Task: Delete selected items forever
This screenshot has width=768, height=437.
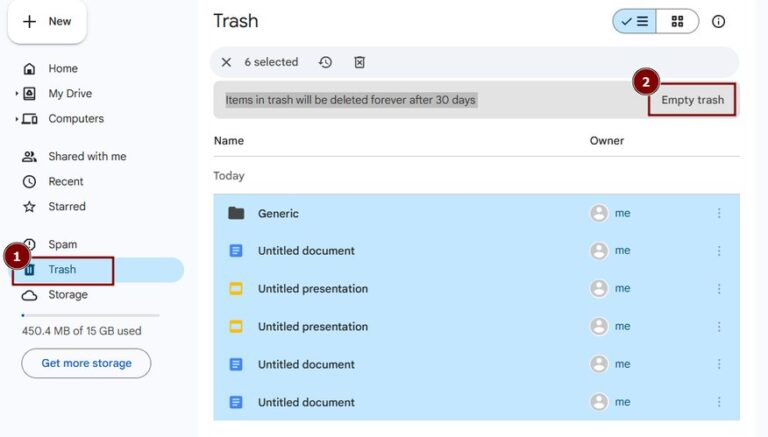Action: coord(360,62)
